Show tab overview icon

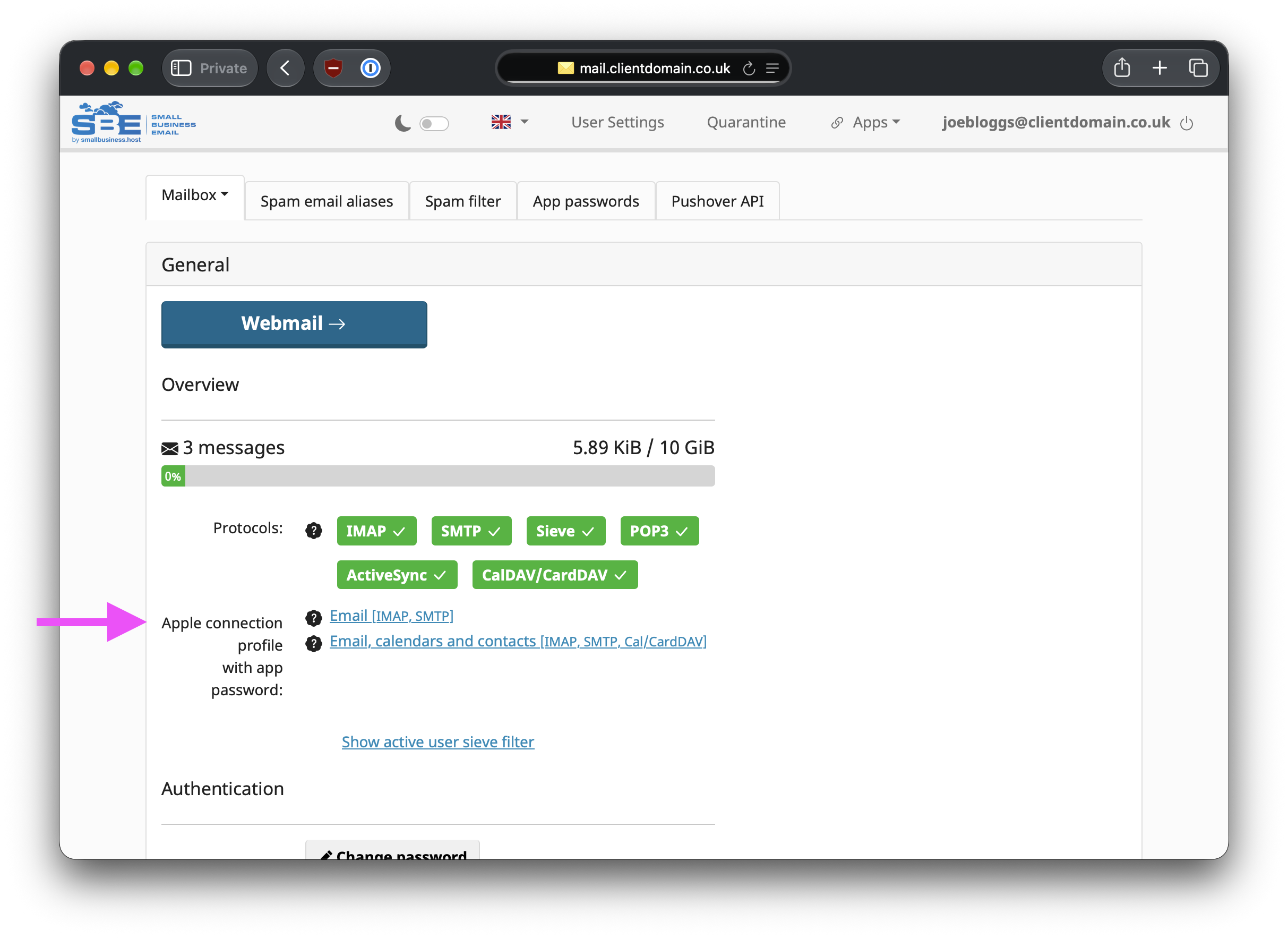click(x=1198, y=68)
